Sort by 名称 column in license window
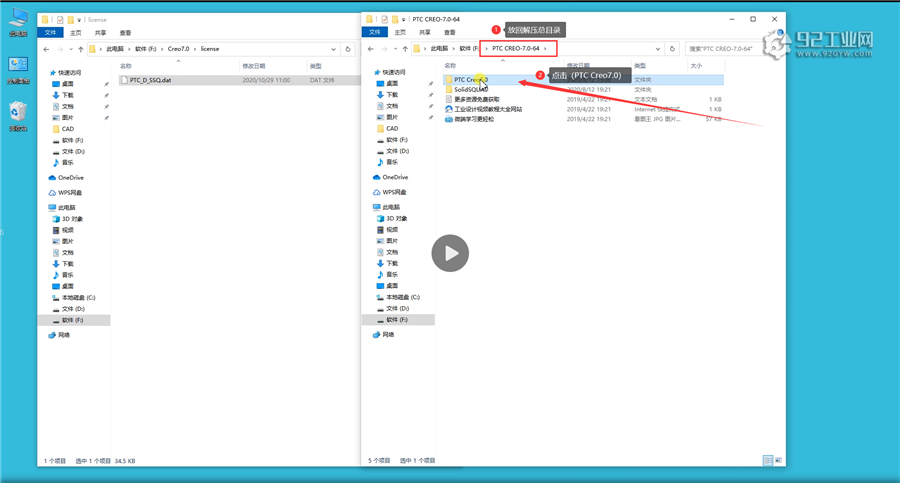The image size is (900, 483). tap(126, 66)
